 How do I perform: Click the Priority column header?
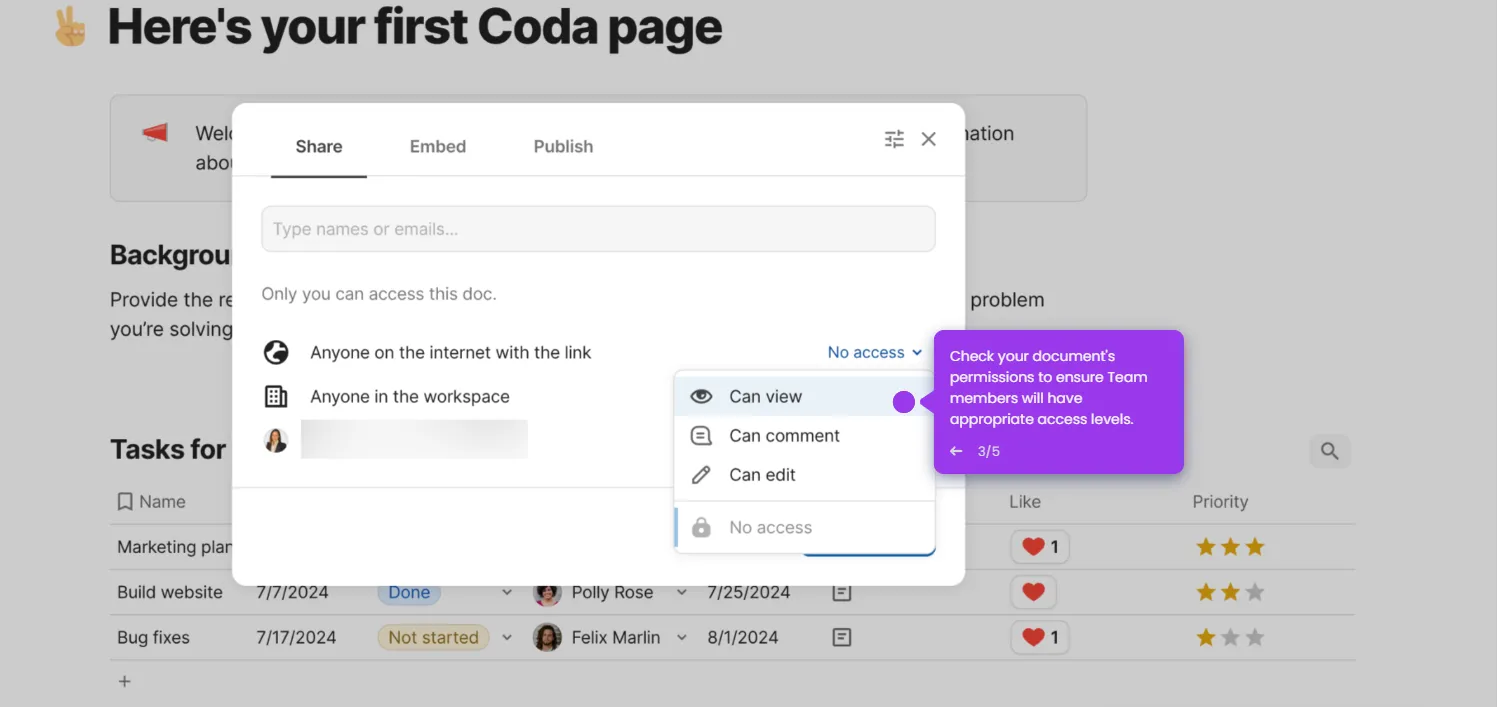[x=1220, y=502]
